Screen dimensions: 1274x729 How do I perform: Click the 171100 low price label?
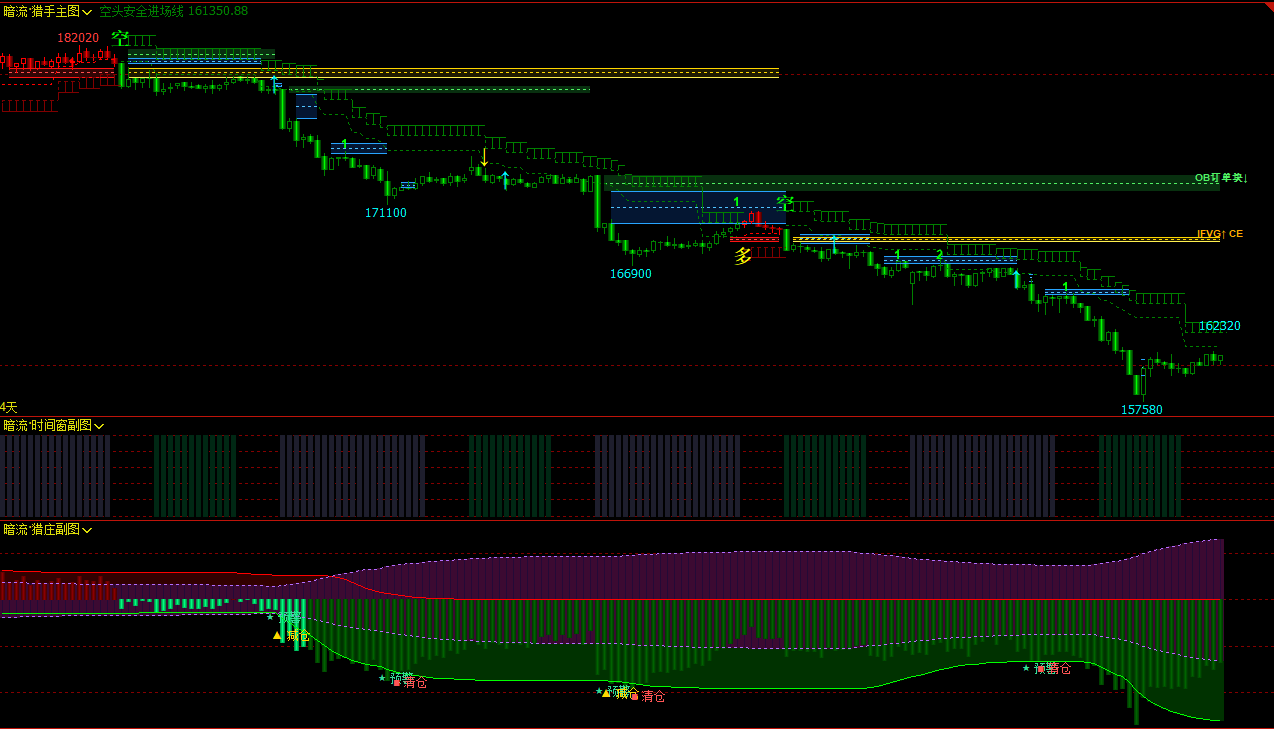tap(386, 212)
